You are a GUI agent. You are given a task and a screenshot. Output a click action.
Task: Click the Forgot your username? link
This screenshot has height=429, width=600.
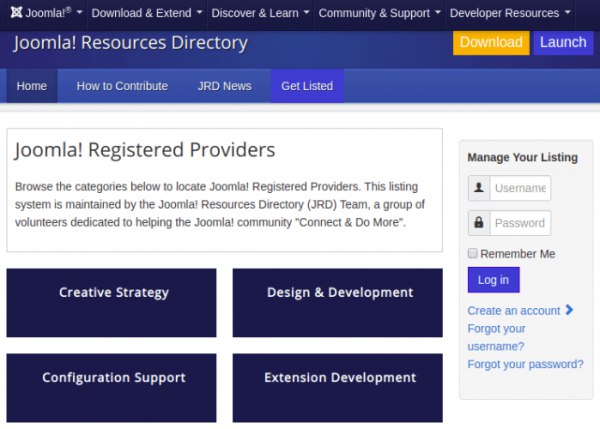point(496,337)
